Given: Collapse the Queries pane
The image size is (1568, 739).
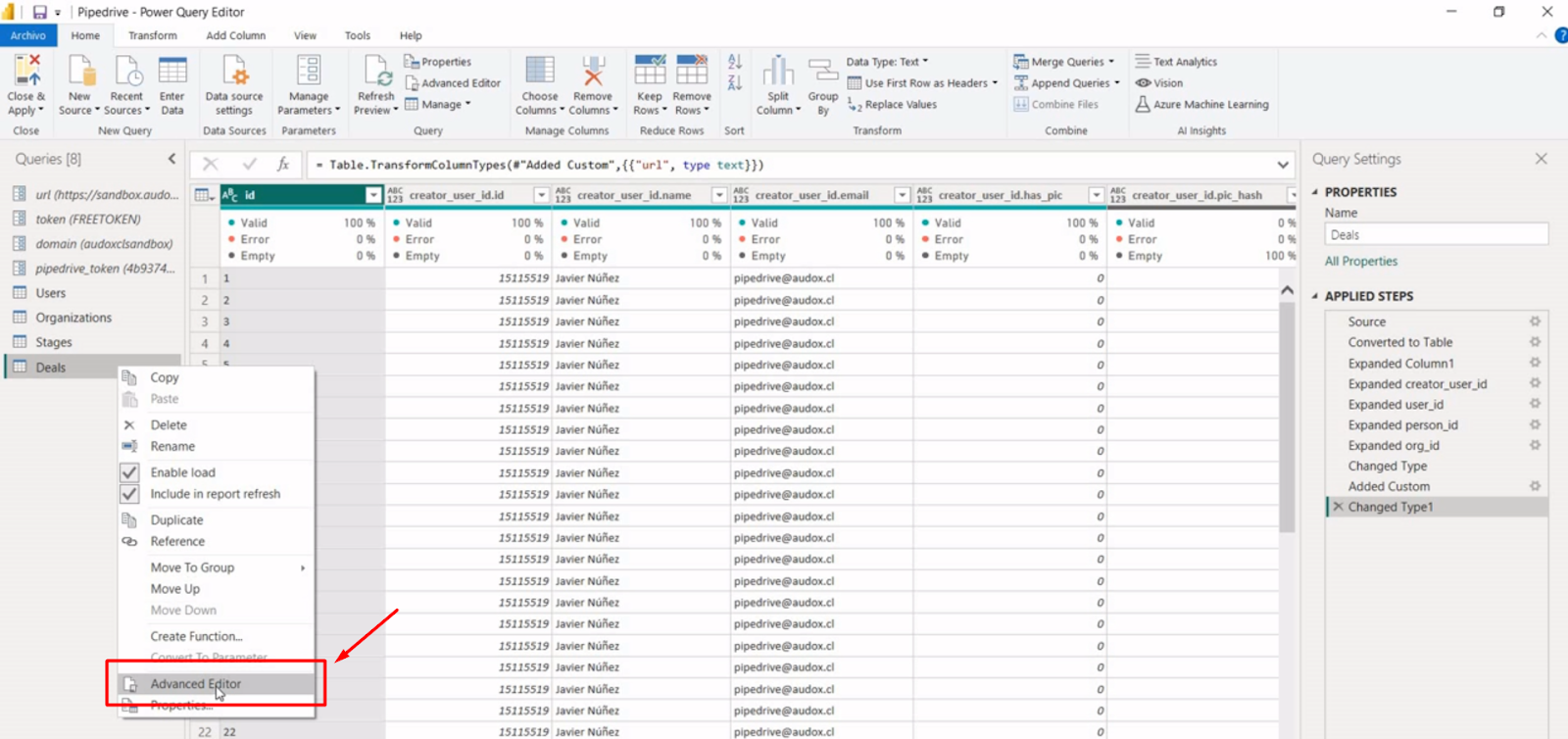Looking at the screenshot, I should tap(172, 159).
